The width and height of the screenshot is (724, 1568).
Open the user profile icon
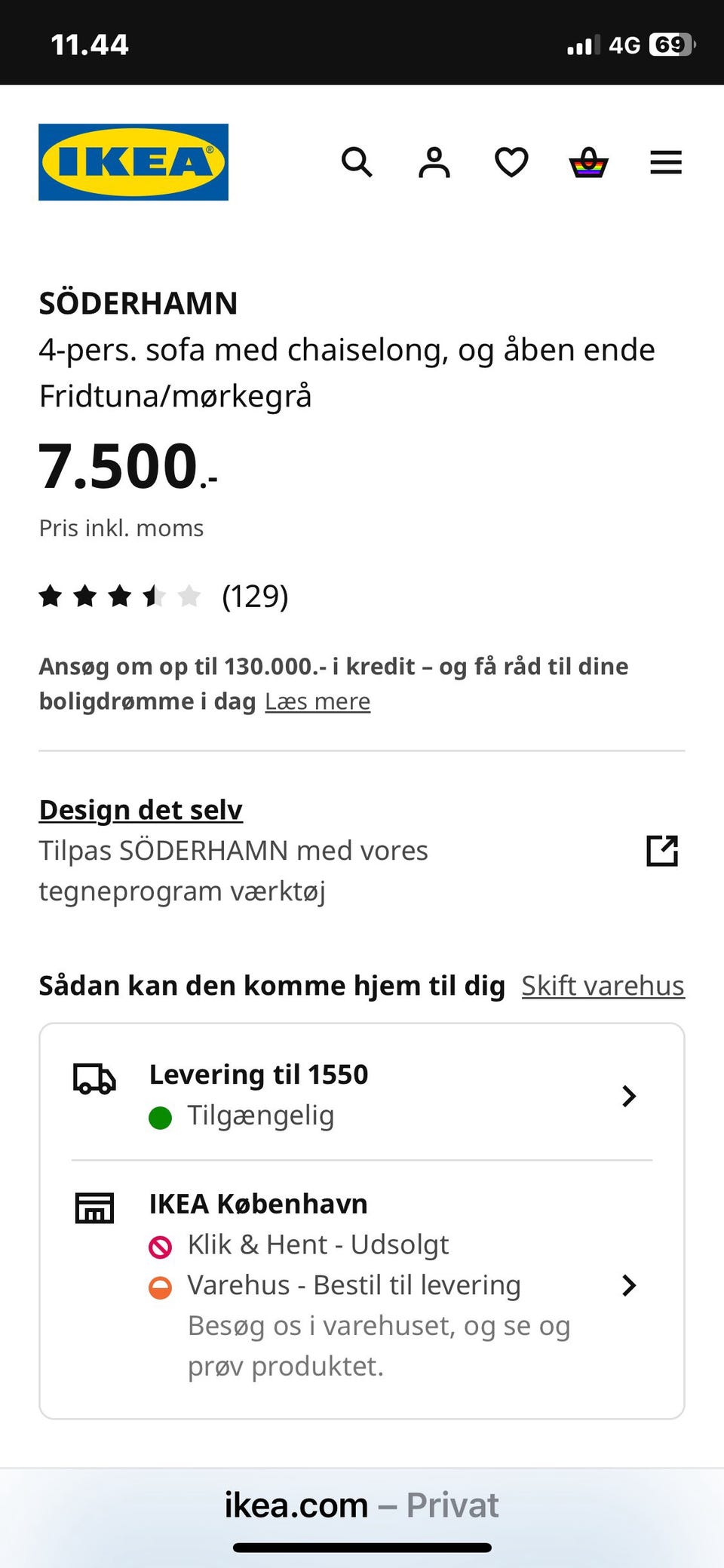click(x=434, y=162)
